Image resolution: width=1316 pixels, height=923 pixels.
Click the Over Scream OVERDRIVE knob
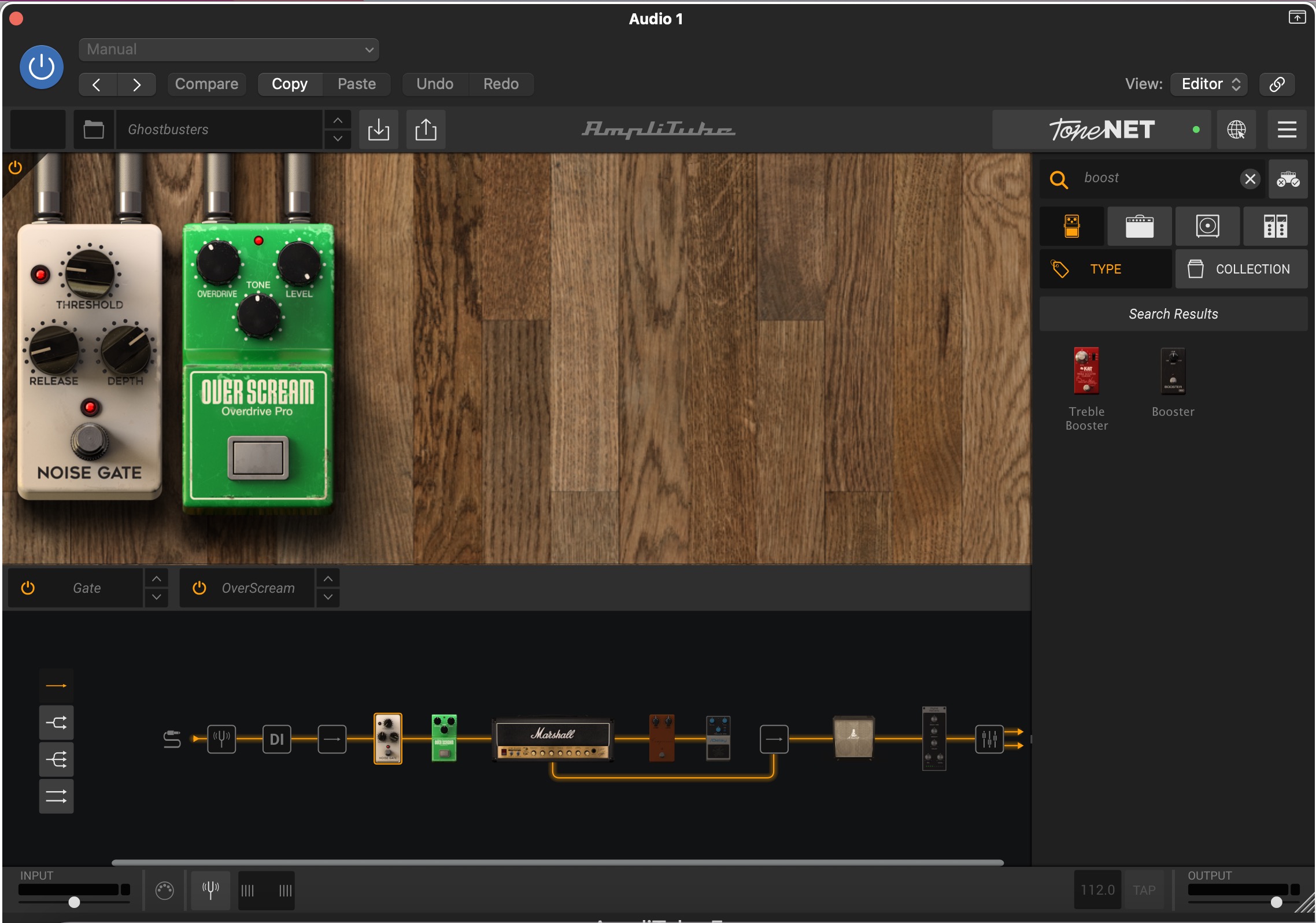point(218,263)
